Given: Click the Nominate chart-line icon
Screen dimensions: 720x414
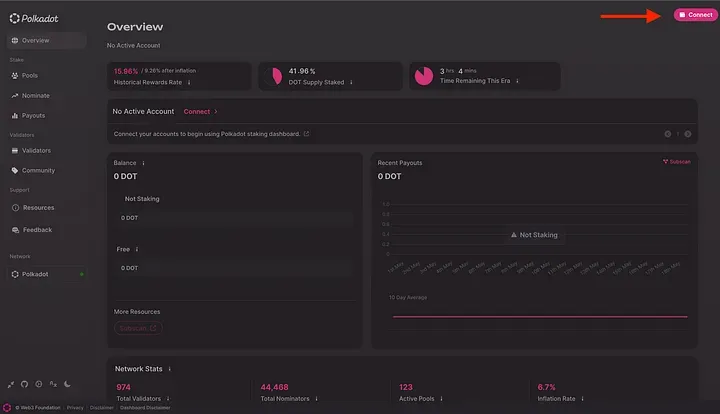Looking at the screenshot, I should pos(15,95).
